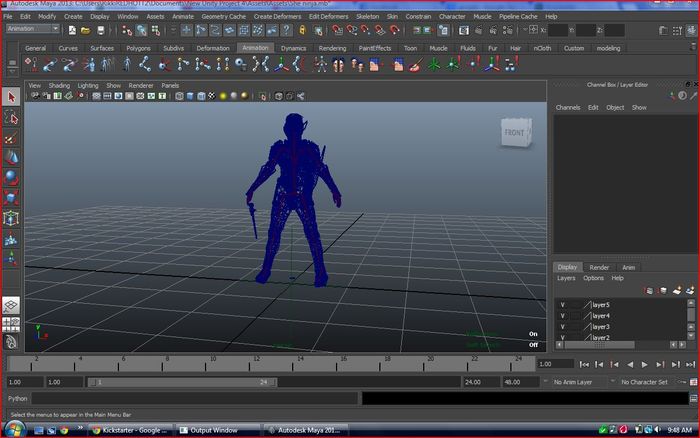Toggle visibility of layer4
The height and width of the screenshot is (438, 700).
tap(562, 316)
